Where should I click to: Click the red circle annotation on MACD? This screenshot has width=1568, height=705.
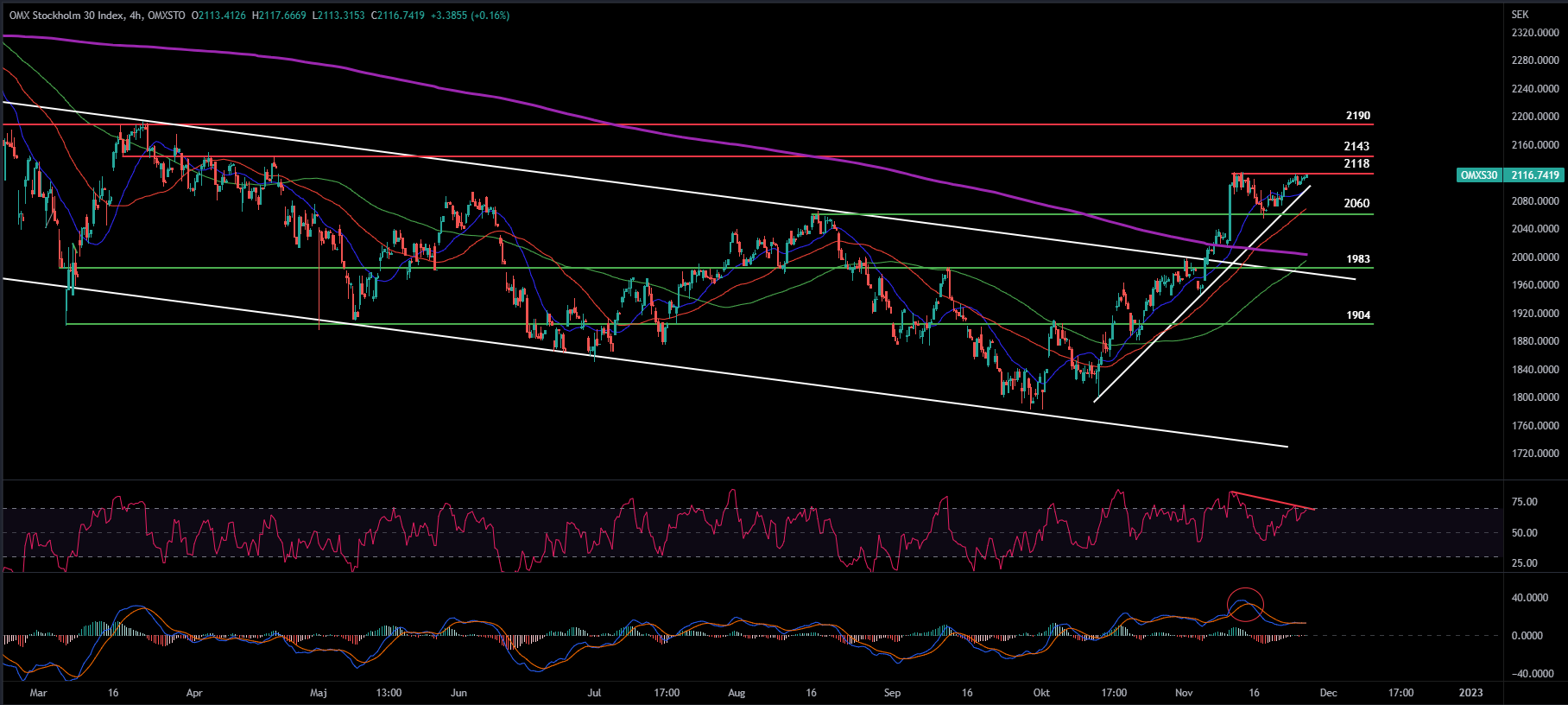pyautogui.click(x=1245, y=604)
